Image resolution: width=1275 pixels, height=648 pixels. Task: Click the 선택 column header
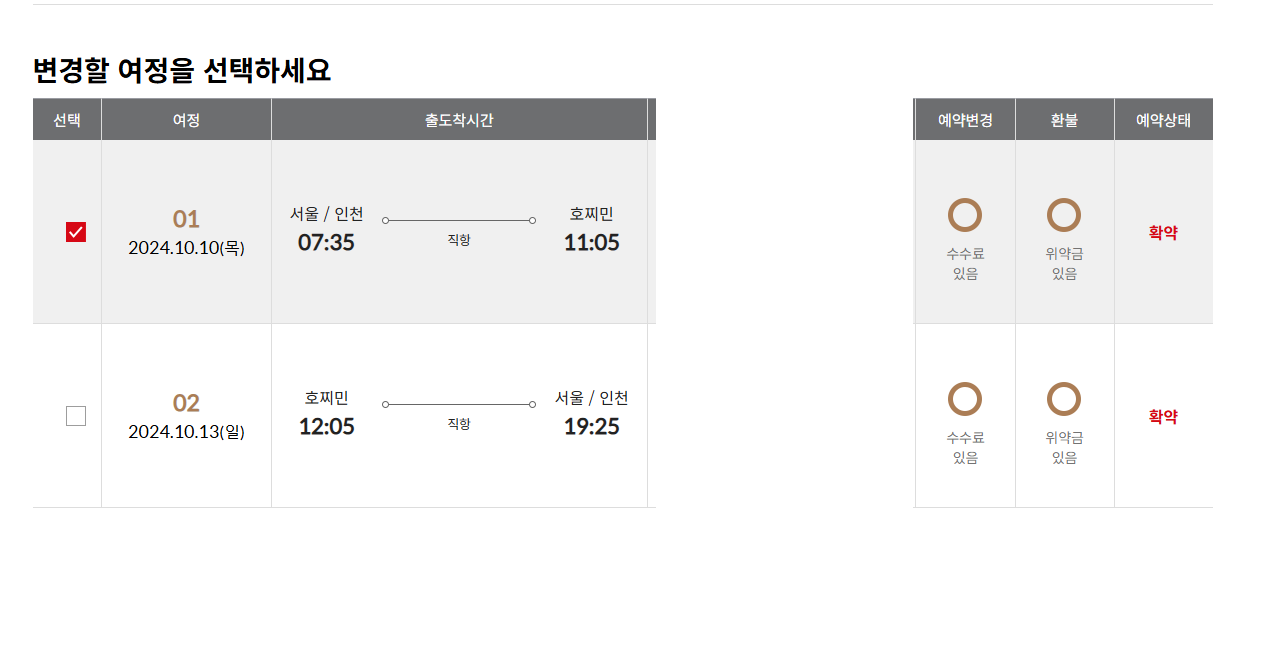coord(67,120)
